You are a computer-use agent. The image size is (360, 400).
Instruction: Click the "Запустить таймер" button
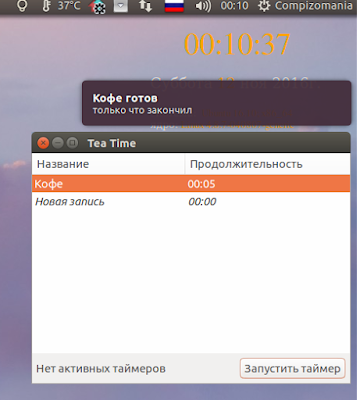point(292,369)
